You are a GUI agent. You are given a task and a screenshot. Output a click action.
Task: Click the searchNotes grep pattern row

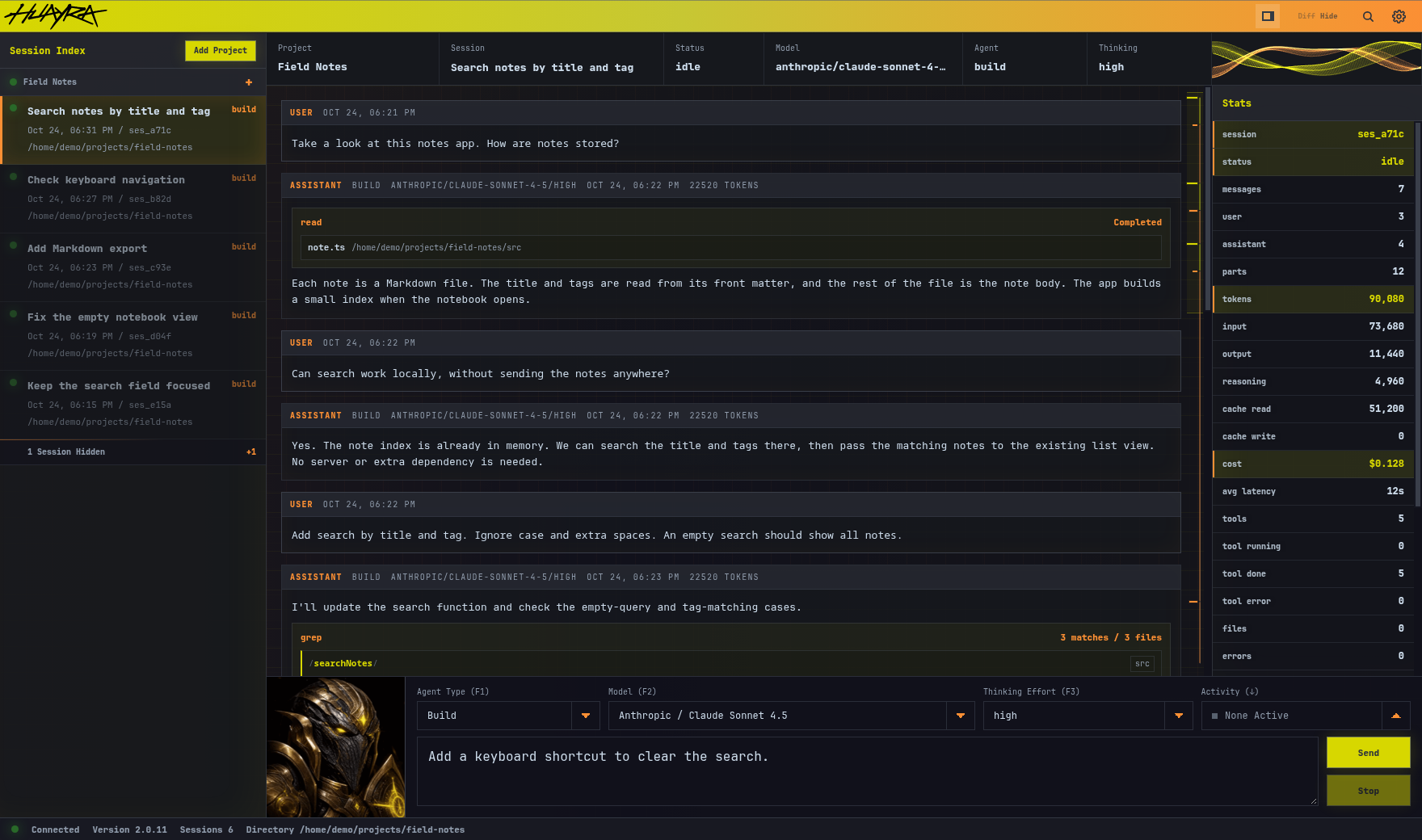pos(731,664)
